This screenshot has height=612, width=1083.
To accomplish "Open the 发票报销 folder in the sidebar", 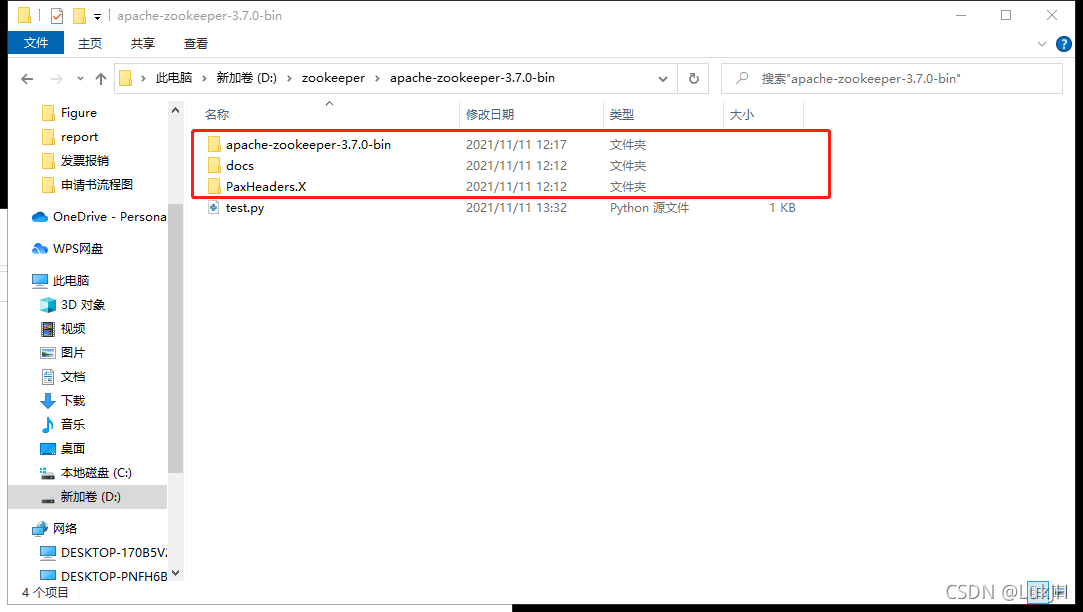I will click(84, 161).
